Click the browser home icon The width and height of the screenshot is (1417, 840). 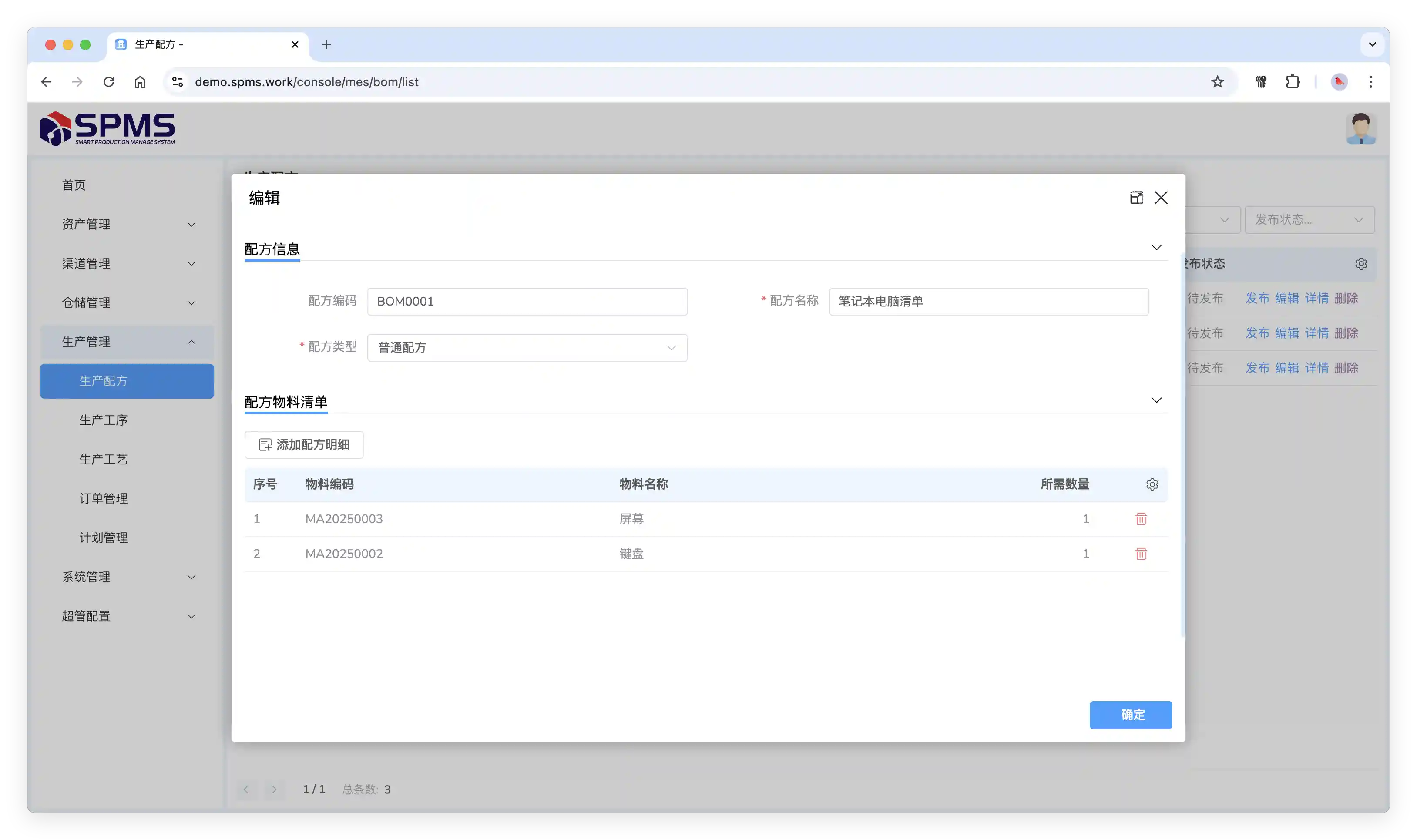[140, 82]
